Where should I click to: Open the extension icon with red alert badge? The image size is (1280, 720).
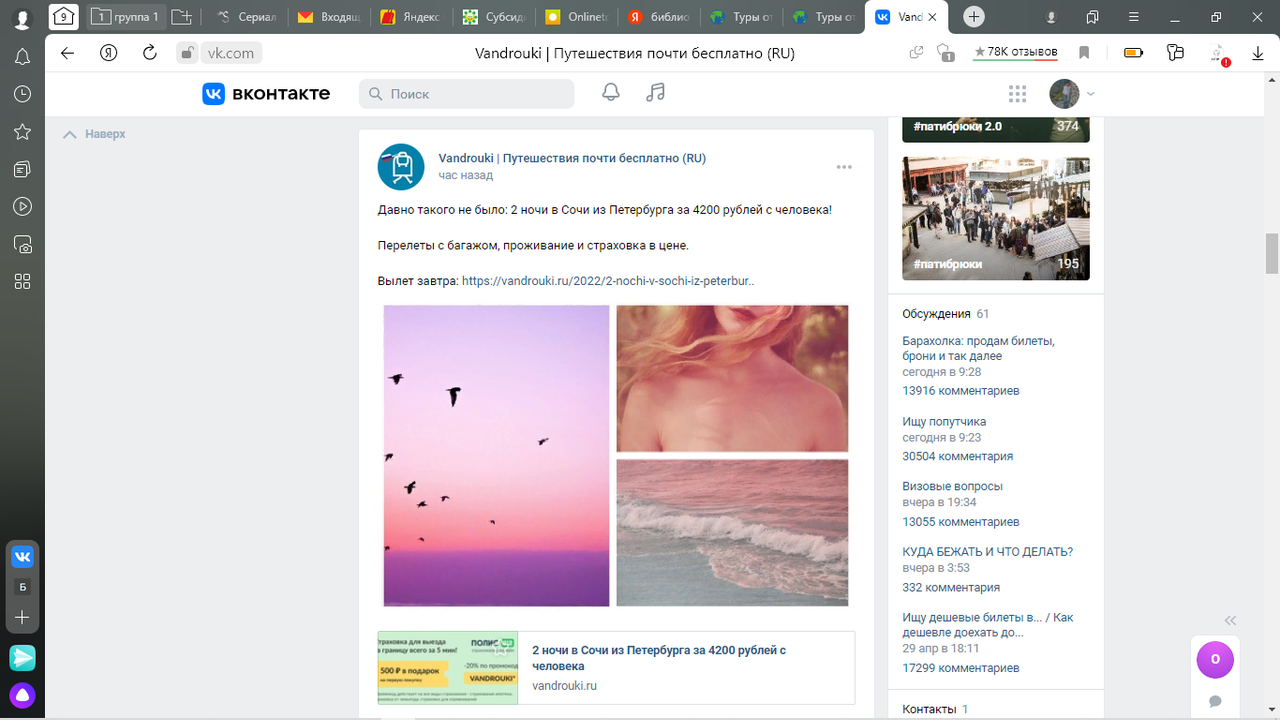[x=1219, y=55]
